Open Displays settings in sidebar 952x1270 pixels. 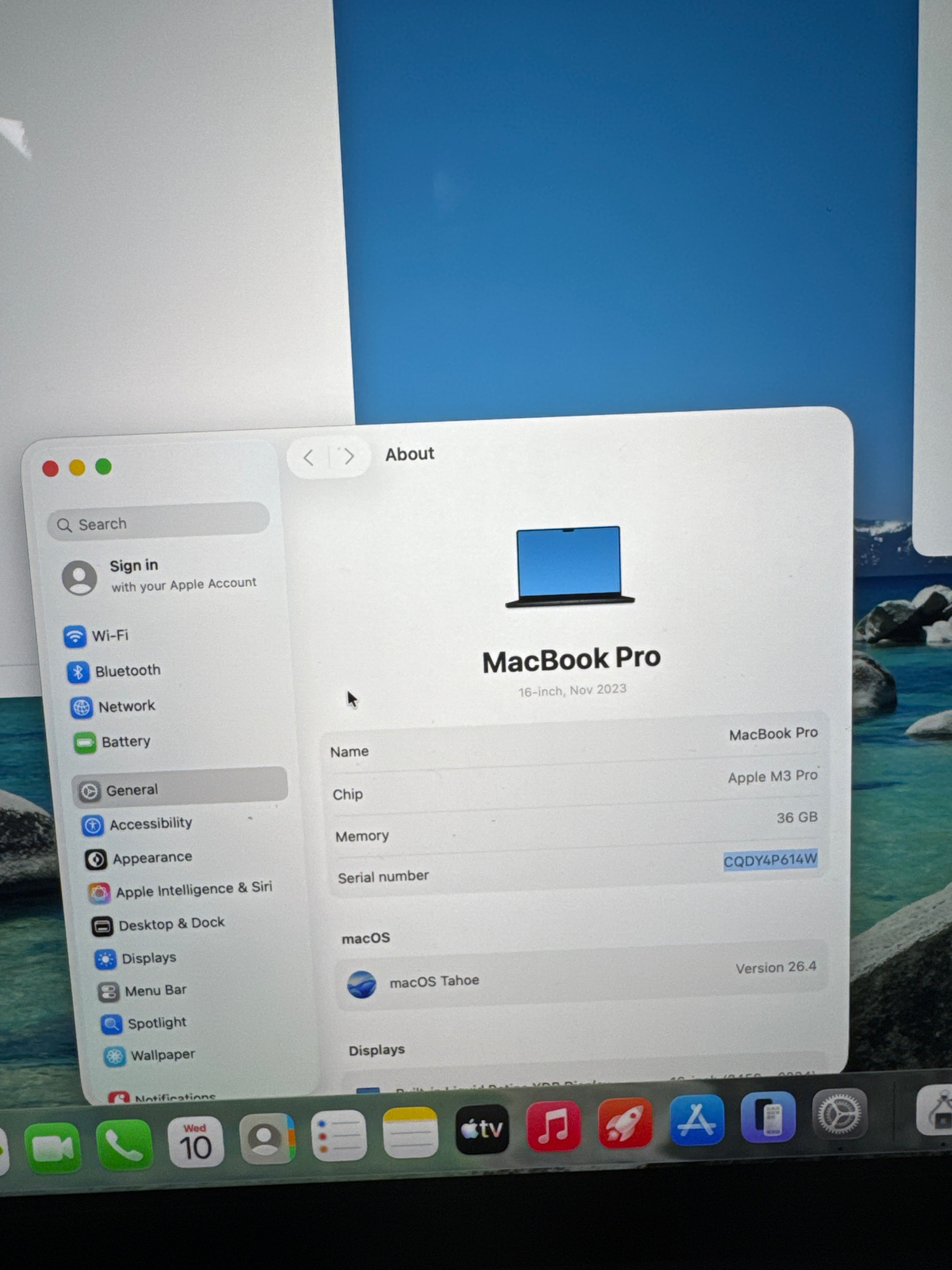(x=135, y=958)
